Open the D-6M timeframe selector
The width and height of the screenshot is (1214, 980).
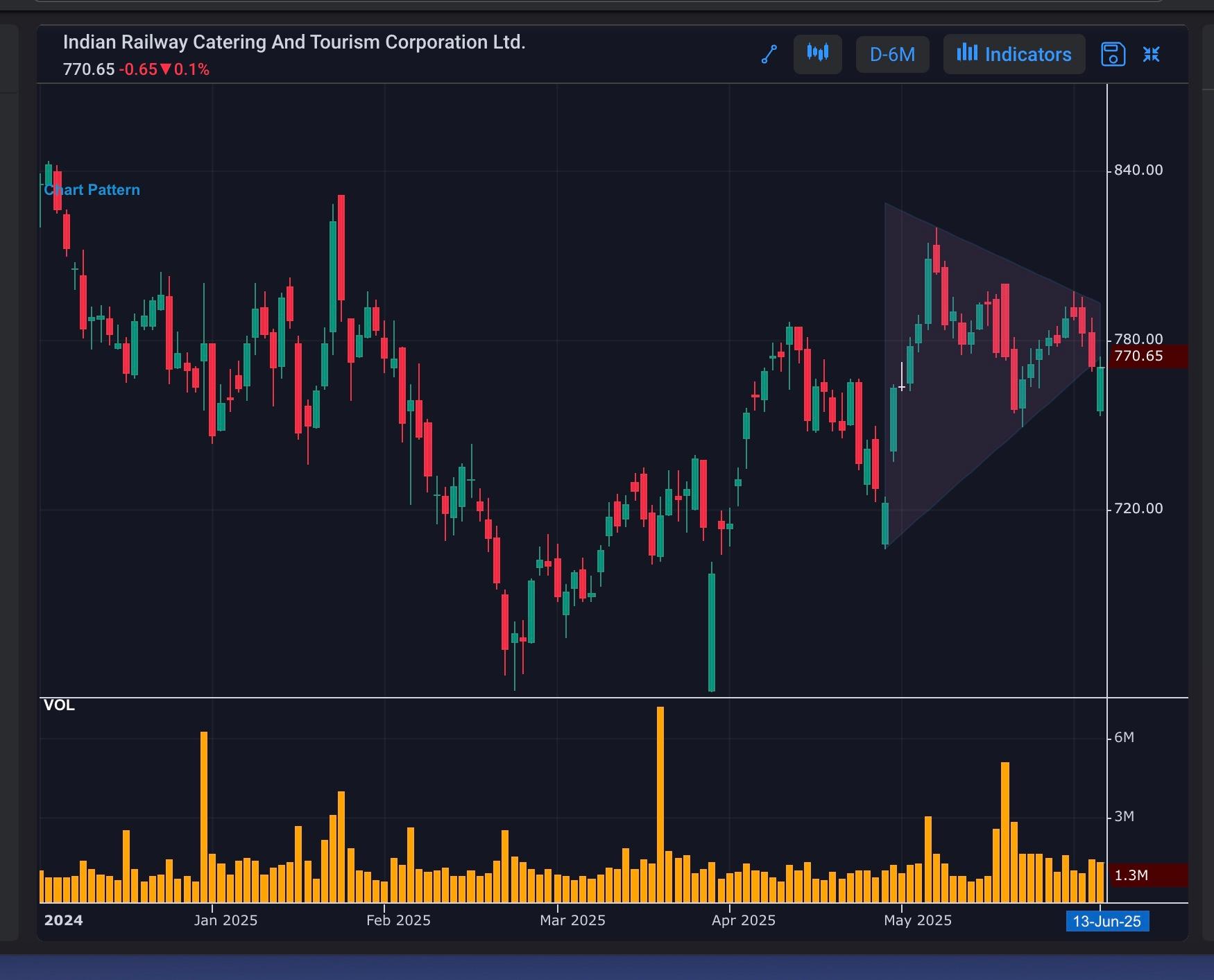892,54
